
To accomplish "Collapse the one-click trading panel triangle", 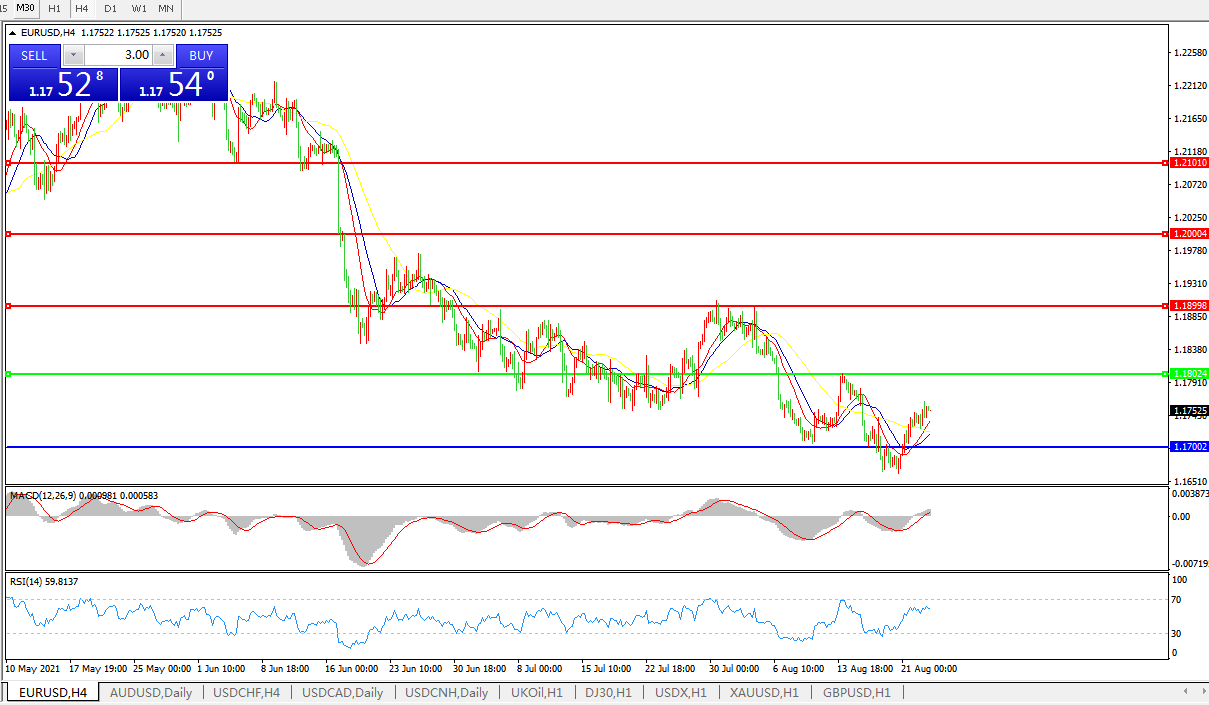I will [x=13, y=33].
